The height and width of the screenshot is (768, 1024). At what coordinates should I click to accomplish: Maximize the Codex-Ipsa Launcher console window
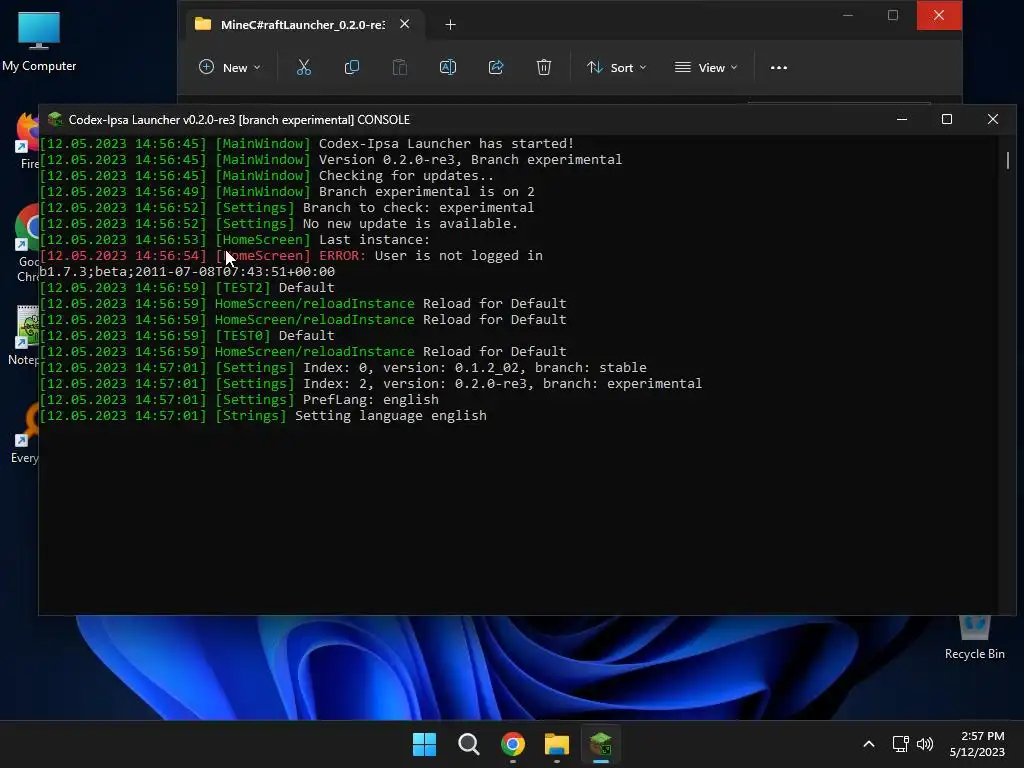pos(947,120)
